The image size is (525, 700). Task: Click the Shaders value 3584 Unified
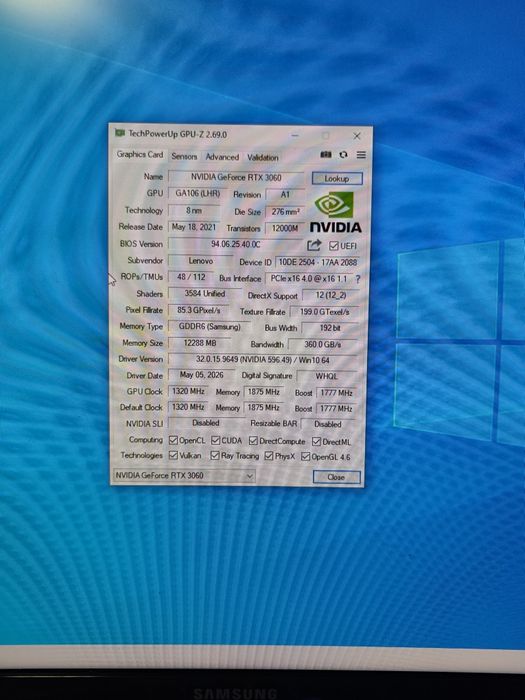coord(204,293)
